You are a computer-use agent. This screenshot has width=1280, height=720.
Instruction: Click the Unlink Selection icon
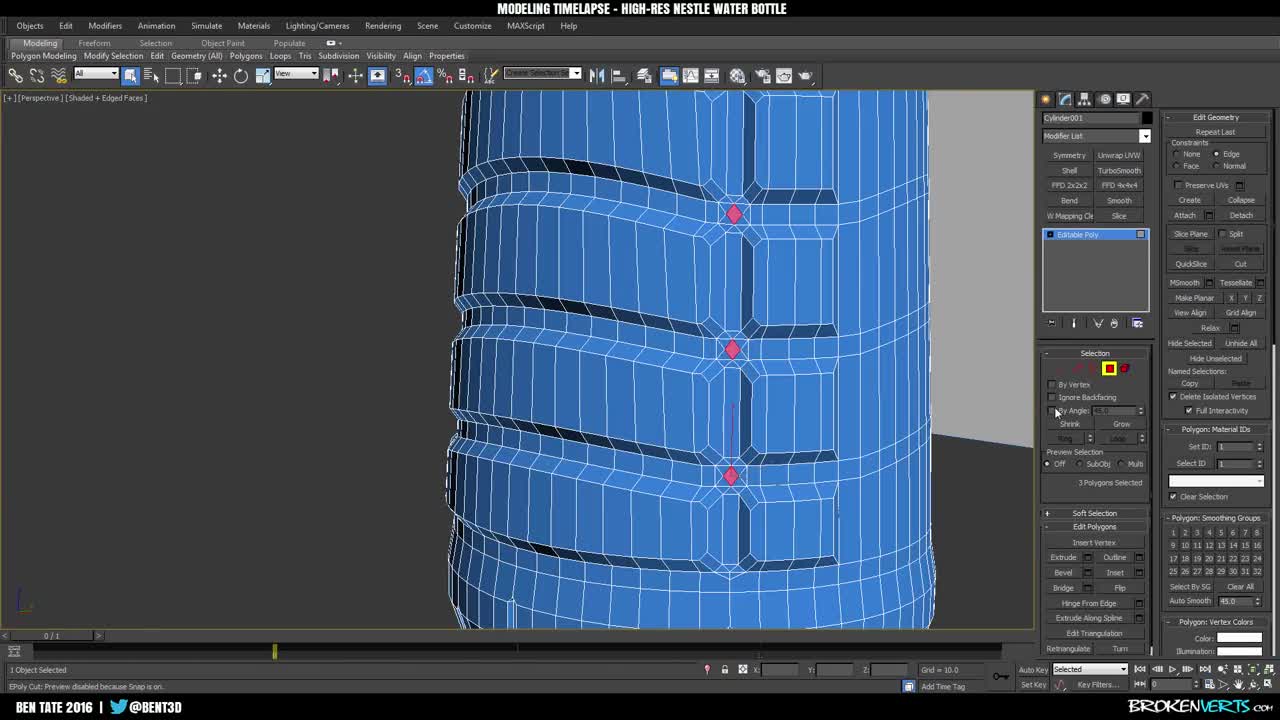pos(37,76)
